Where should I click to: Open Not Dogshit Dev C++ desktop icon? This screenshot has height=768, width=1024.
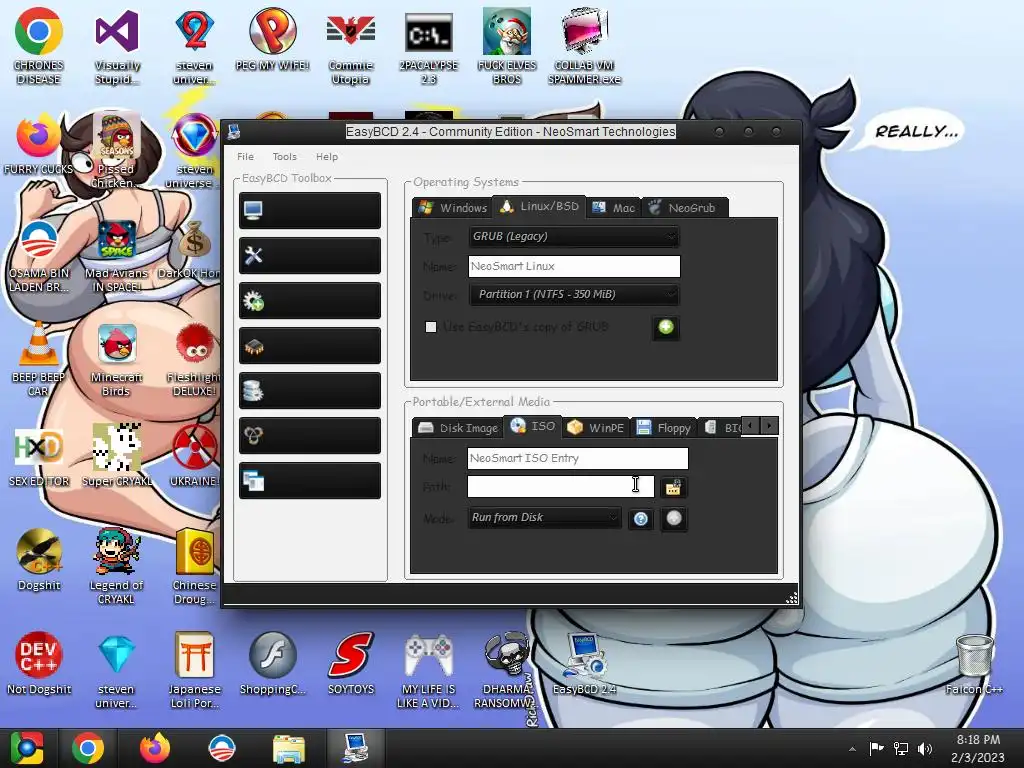[39, 663]
